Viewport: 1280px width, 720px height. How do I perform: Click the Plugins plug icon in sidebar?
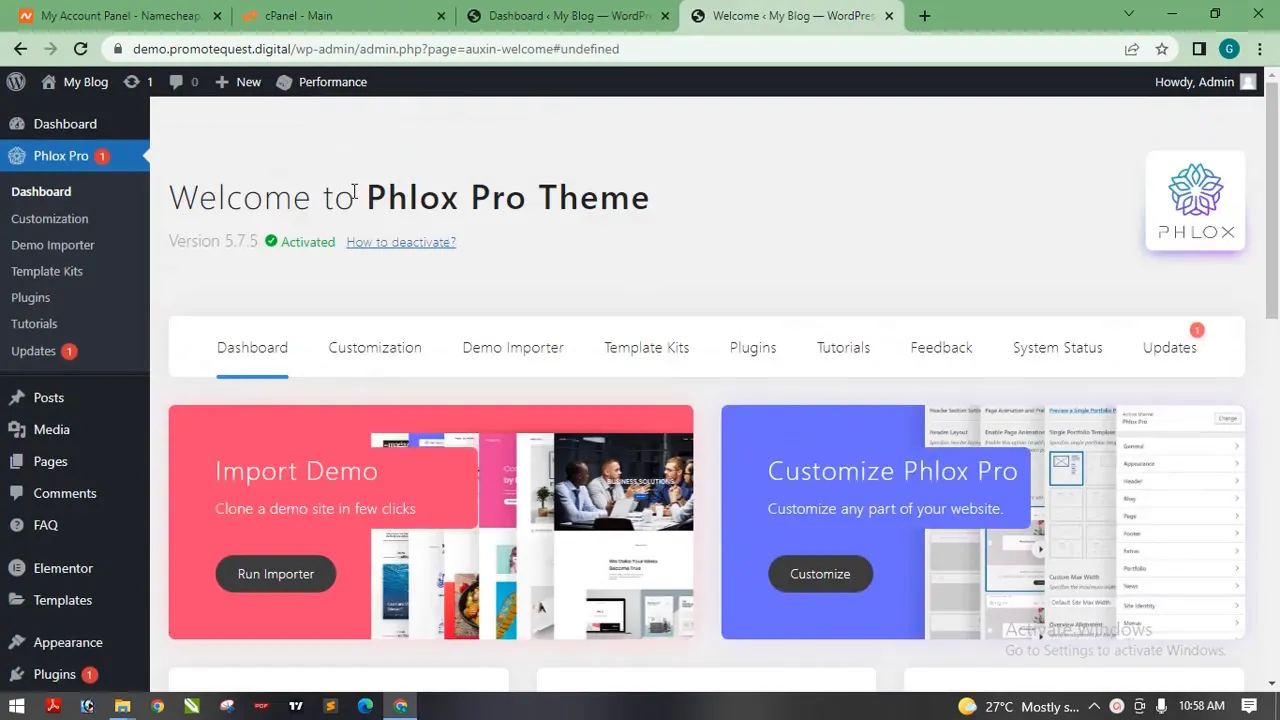click(x=17, y=675)
